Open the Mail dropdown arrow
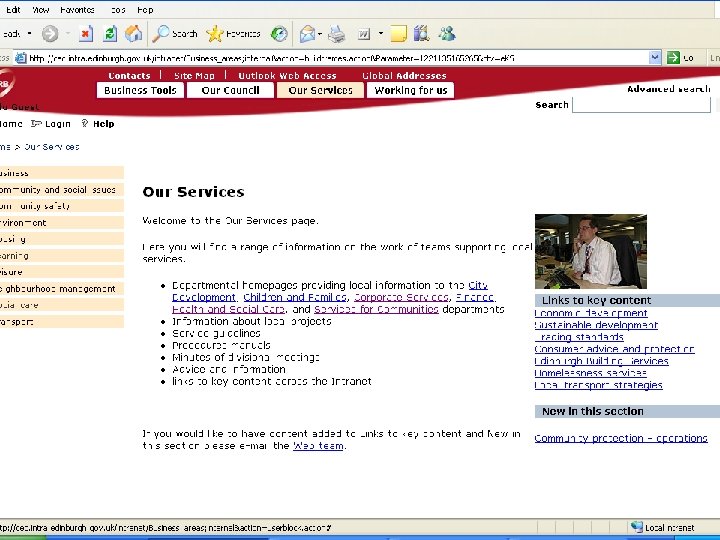The height and width of the screenshot is (540, 720). coord(320,34)
